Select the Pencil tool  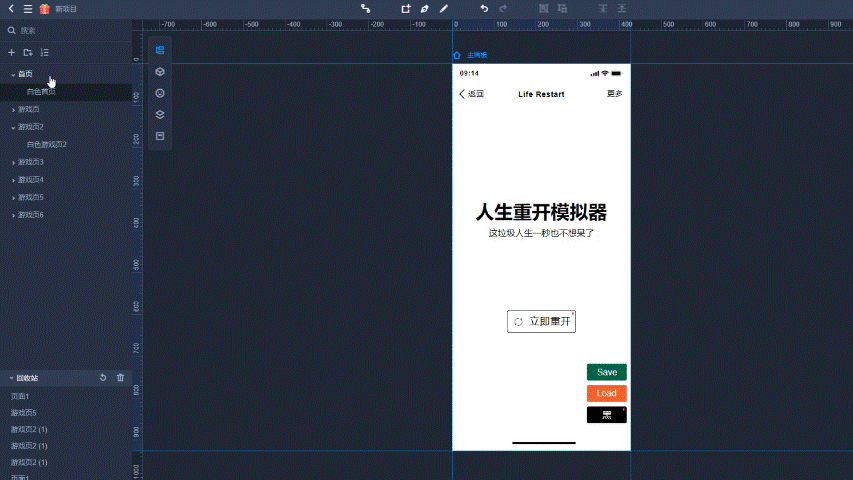coord(444,9)
